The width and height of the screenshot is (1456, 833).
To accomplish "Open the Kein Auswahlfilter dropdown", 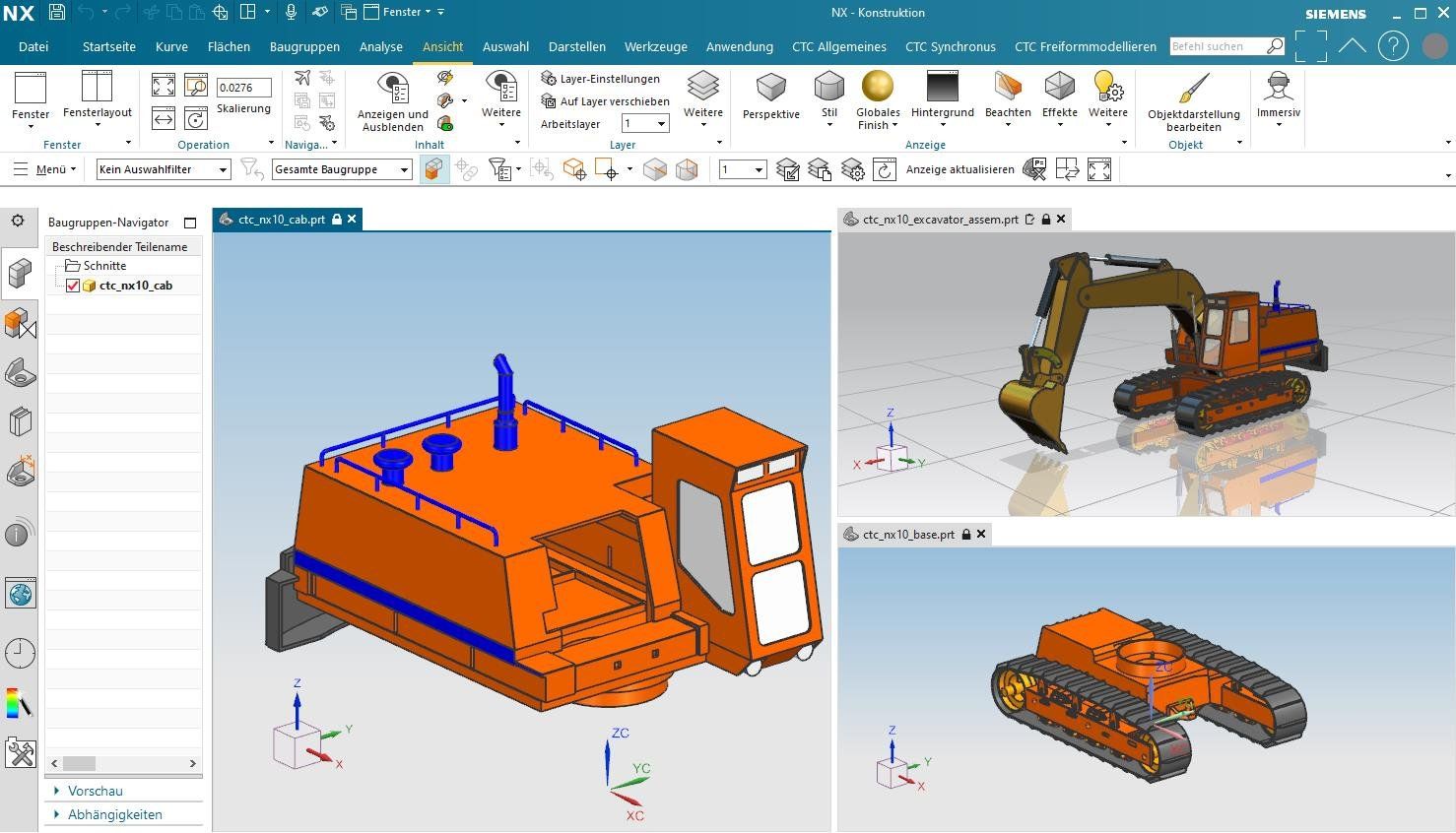I will click(164, 169).
